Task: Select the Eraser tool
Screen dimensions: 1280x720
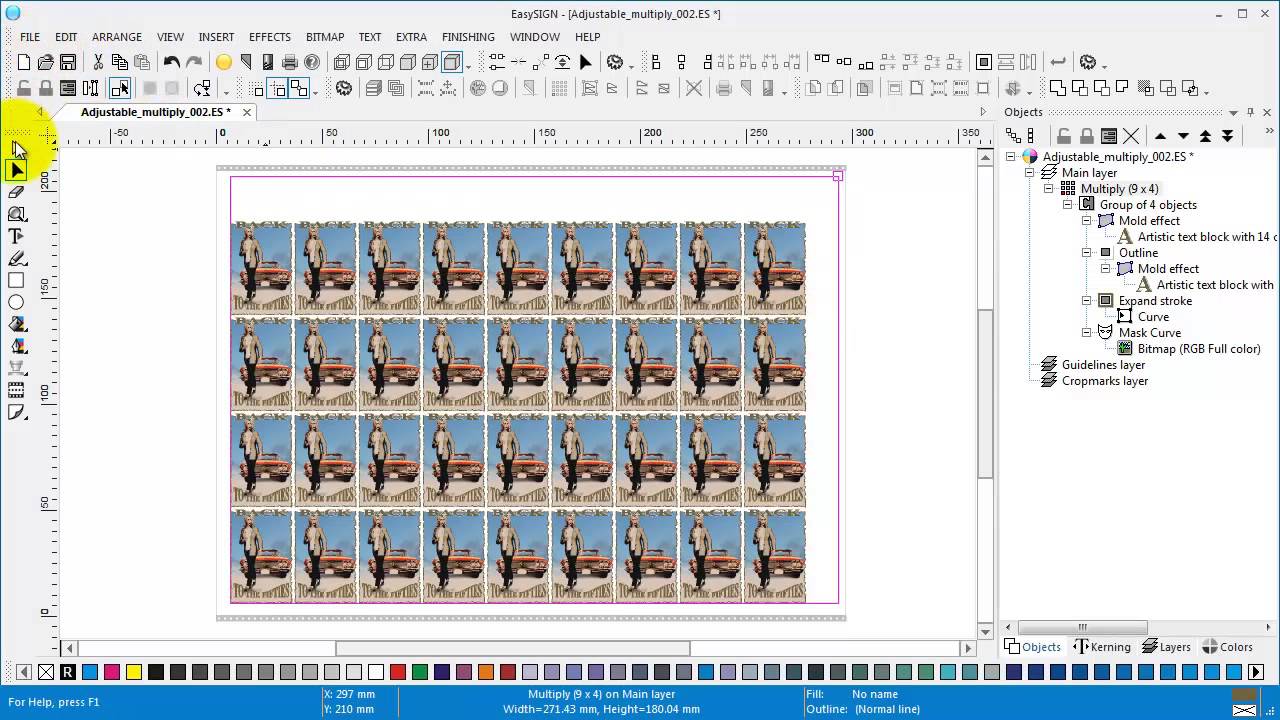Action: tap(16, 192)
